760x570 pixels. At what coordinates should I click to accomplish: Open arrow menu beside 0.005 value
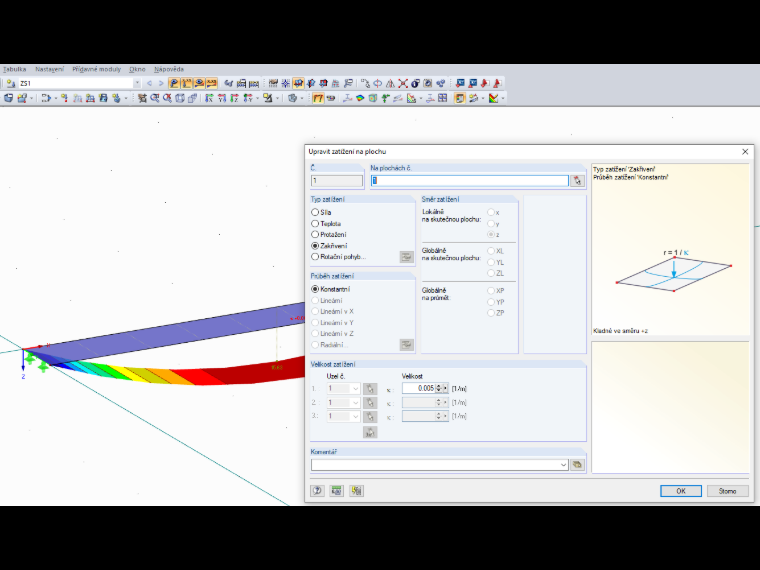pos(445,388)
